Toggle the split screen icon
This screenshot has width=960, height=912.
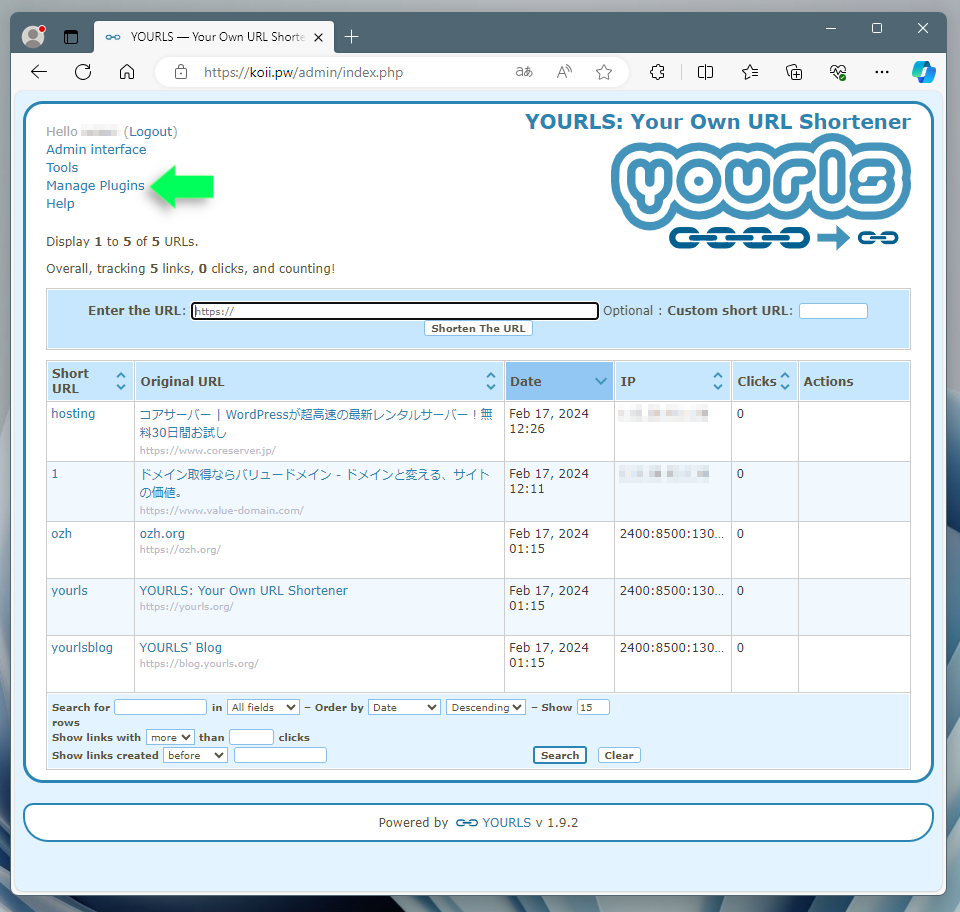tap(705, 72)
